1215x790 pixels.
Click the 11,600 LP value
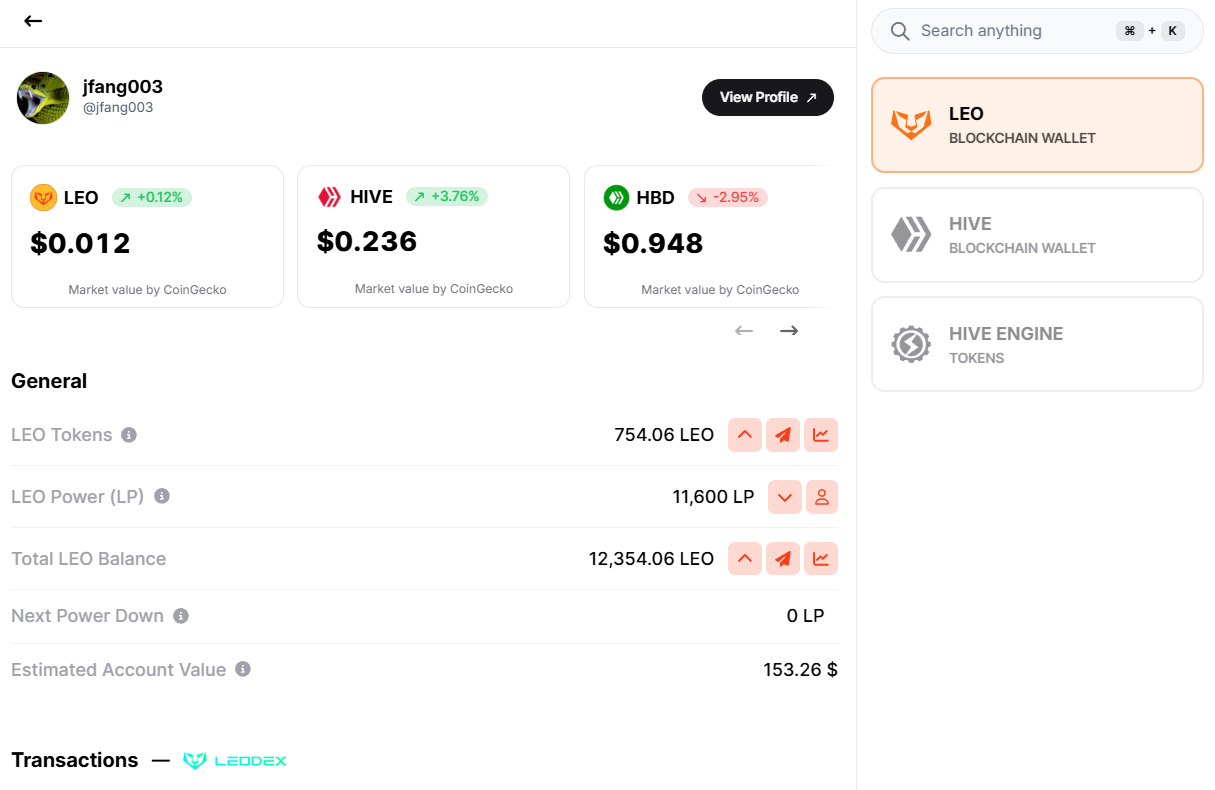[714, 497]
